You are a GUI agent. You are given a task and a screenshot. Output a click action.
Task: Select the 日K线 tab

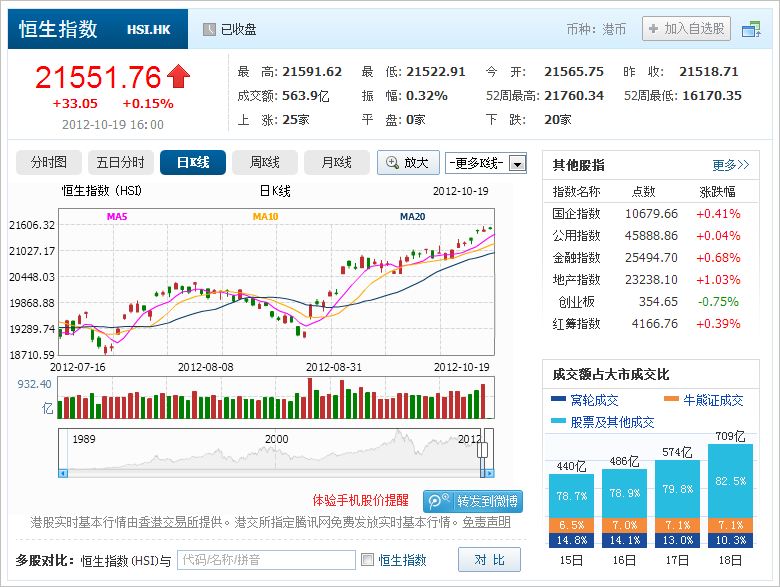(193, 162)
